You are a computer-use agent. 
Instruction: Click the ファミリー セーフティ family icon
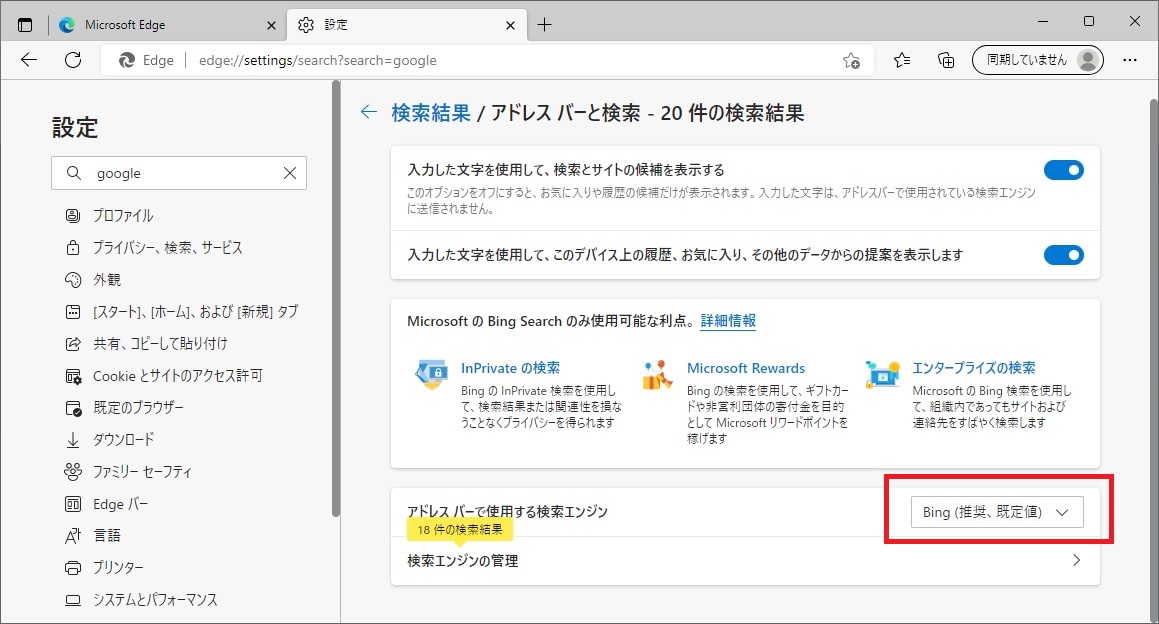click(72, 472)
